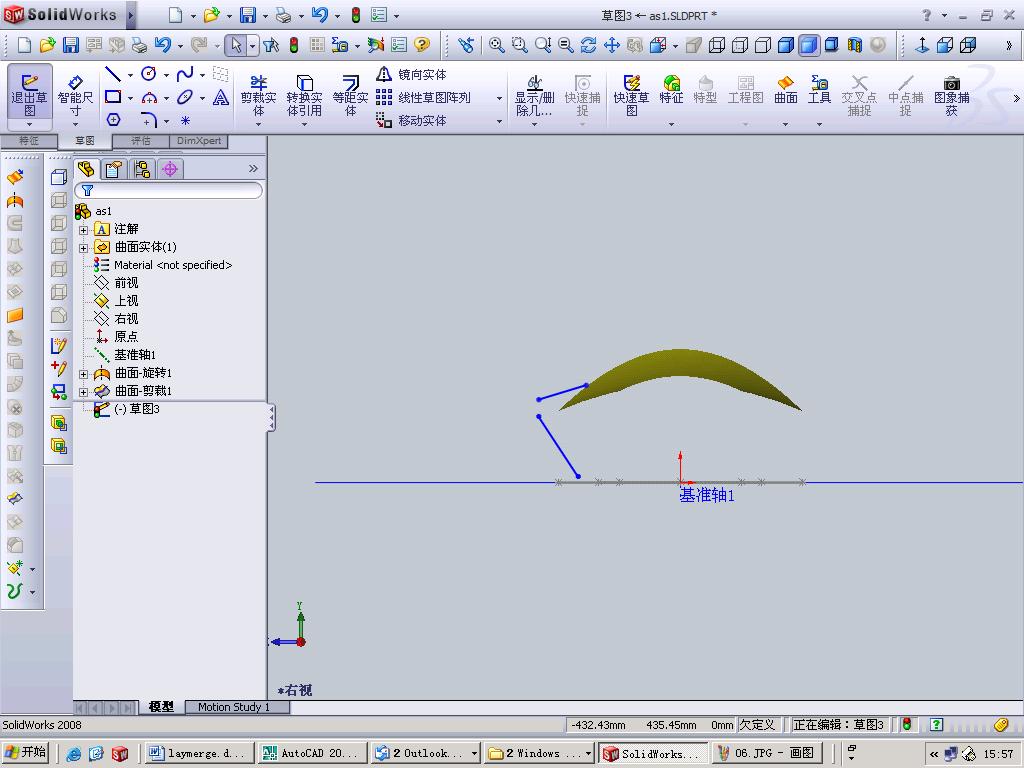Click Offset Entities (等距实体) tool

[x=351, y=95]
